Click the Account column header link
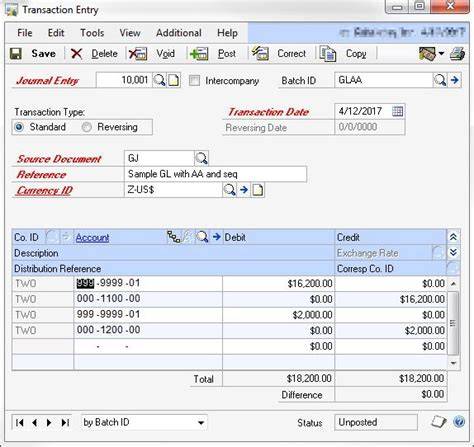Viewport: 474px width, 447px height. 92,238
